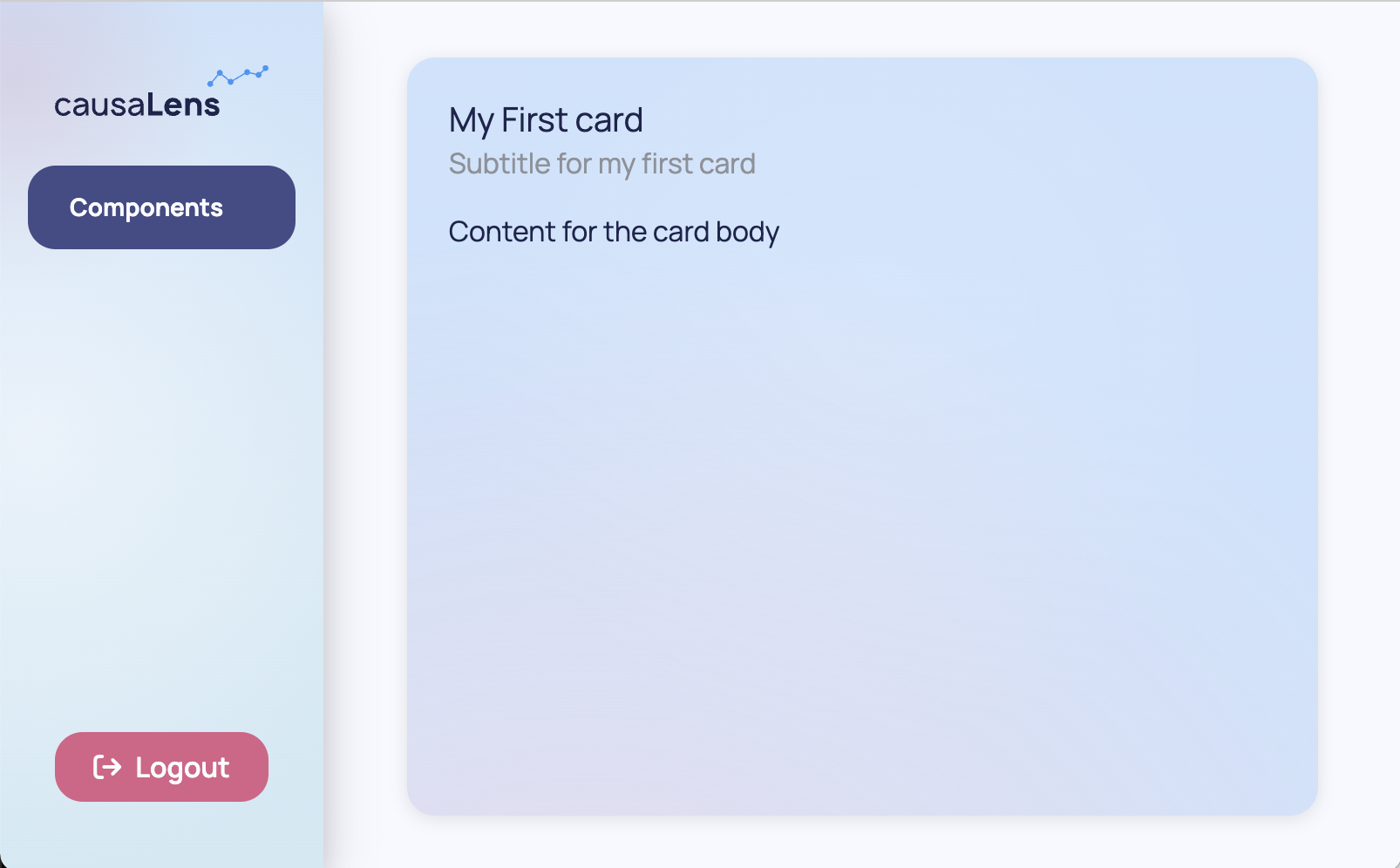Click the "Content for the card body" text
1400x868 pixels.
[x=614, y=232]
